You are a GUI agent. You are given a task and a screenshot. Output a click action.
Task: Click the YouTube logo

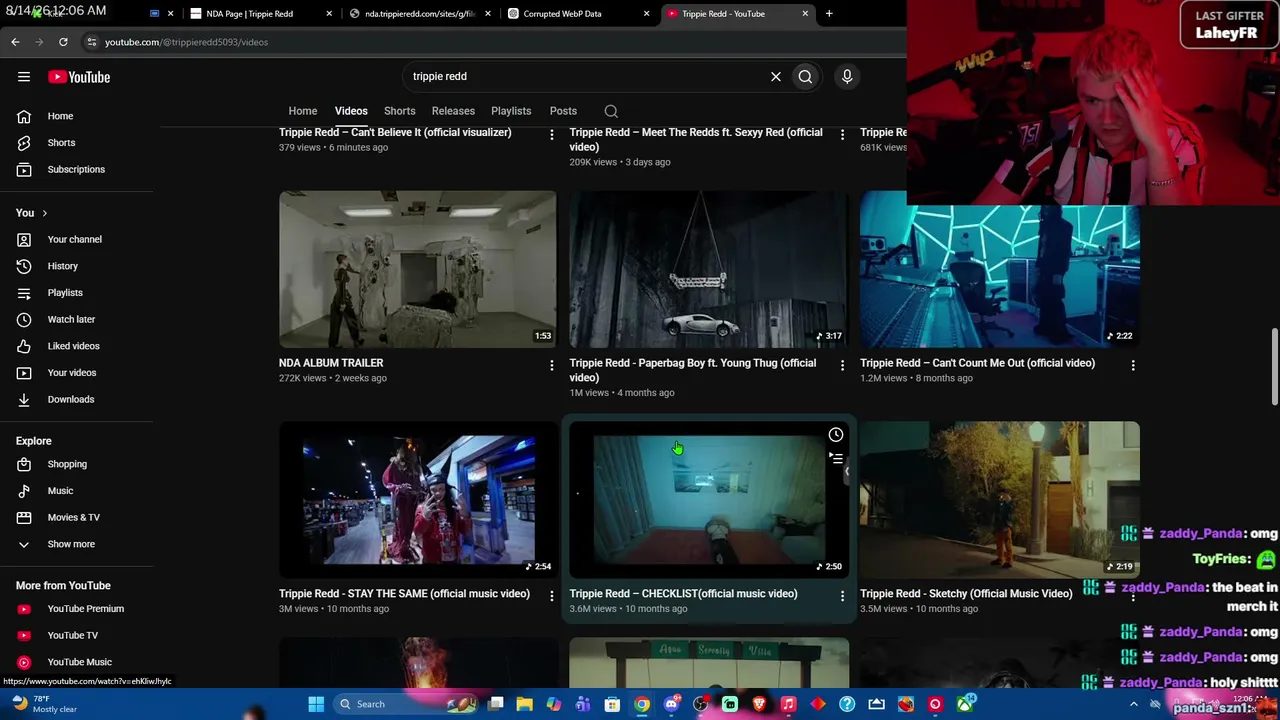coord(79,77)
